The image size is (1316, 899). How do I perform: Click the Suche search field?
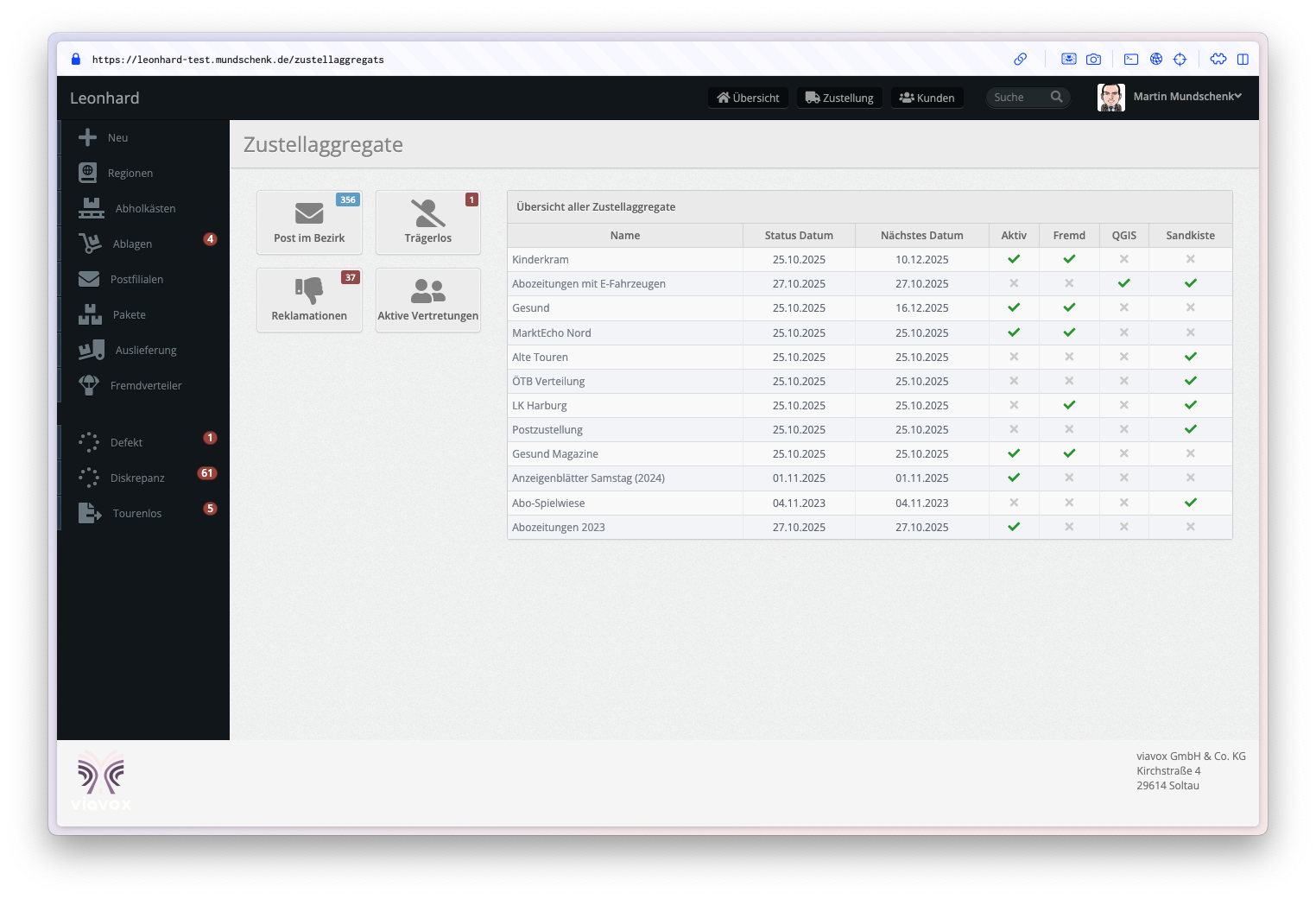(x=1019, y=98)
